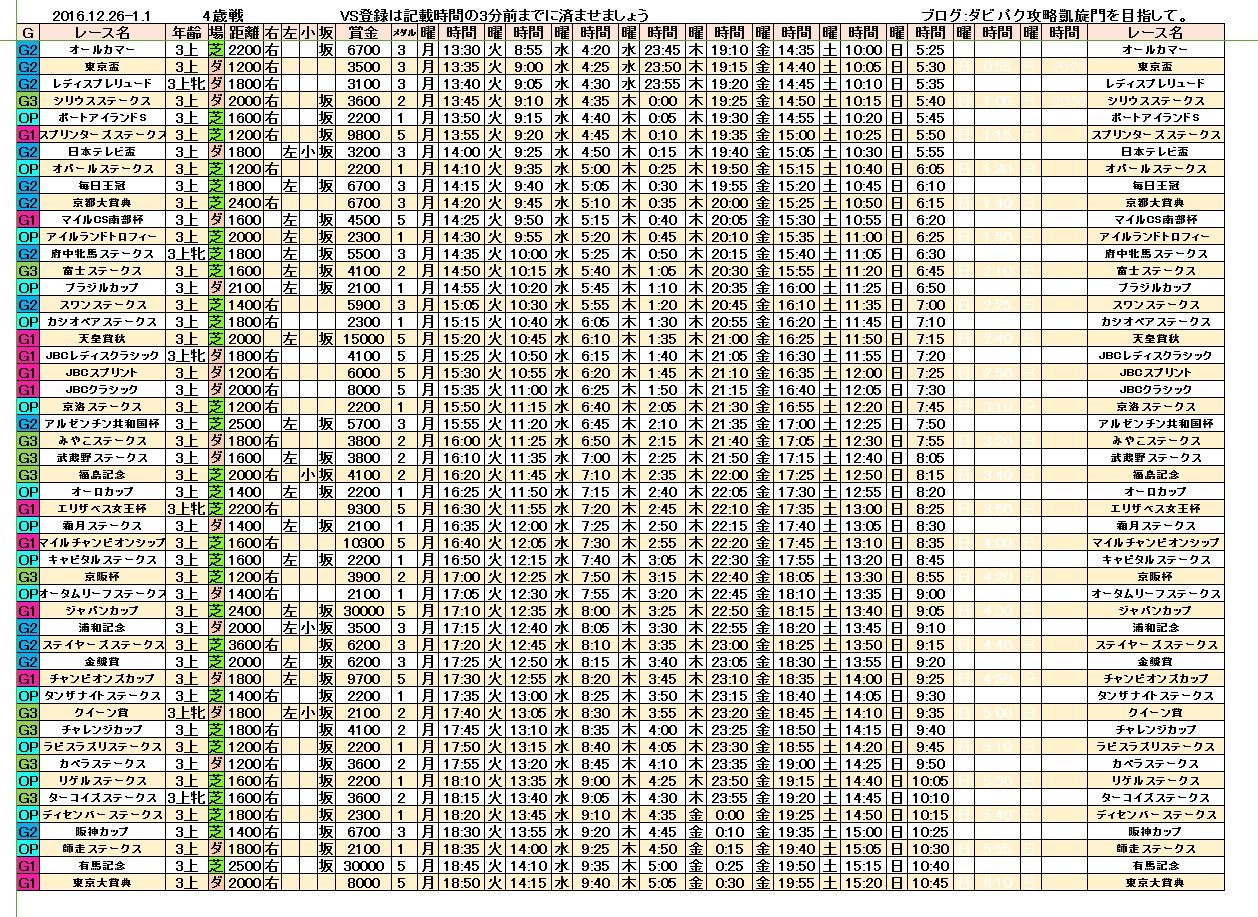Select the "メダル" column header
Viewport: 1258px width, 917px height.
(403, 32)
